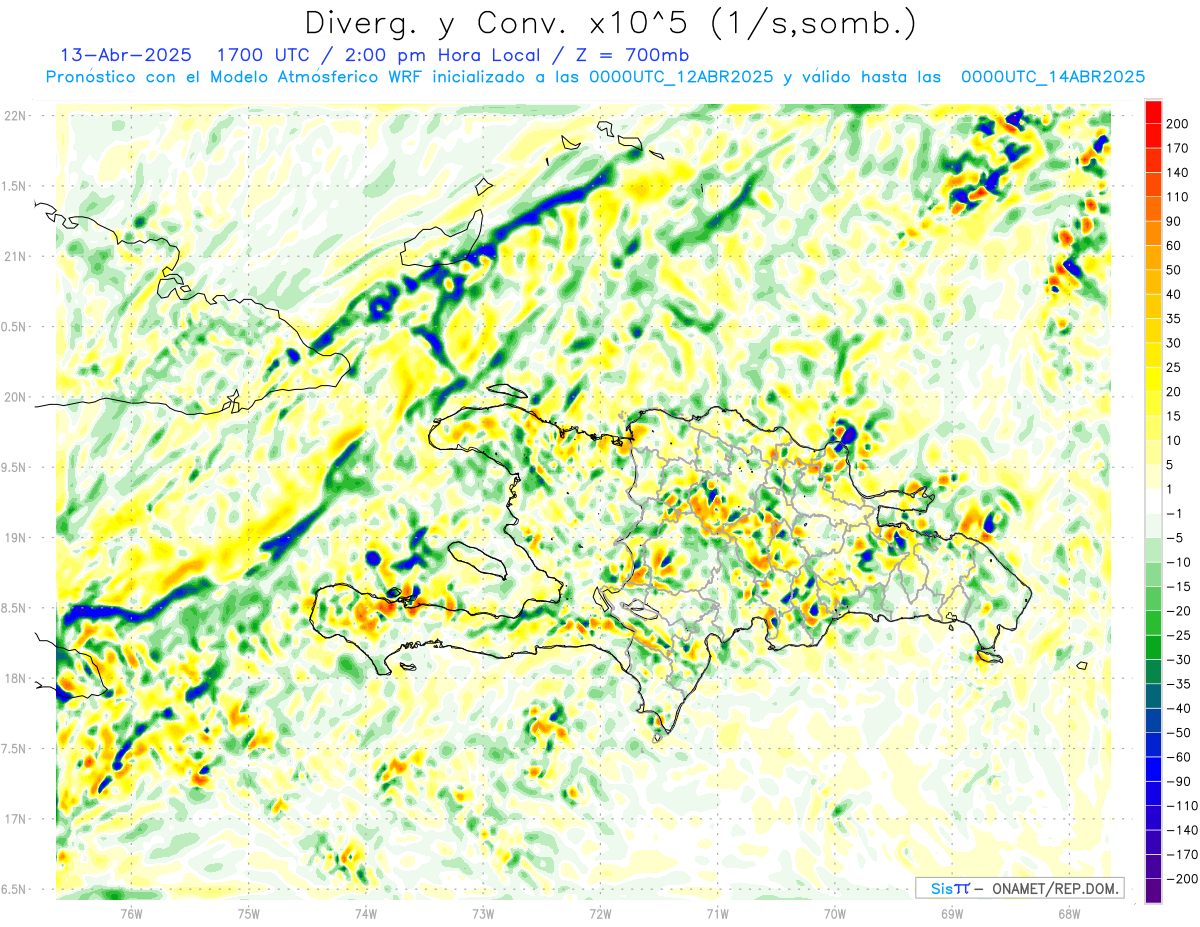The width and height of the screenshot is (1200, 927).
Task: Click the longitude label '68W'
Action: click(x=1069, y=913)
